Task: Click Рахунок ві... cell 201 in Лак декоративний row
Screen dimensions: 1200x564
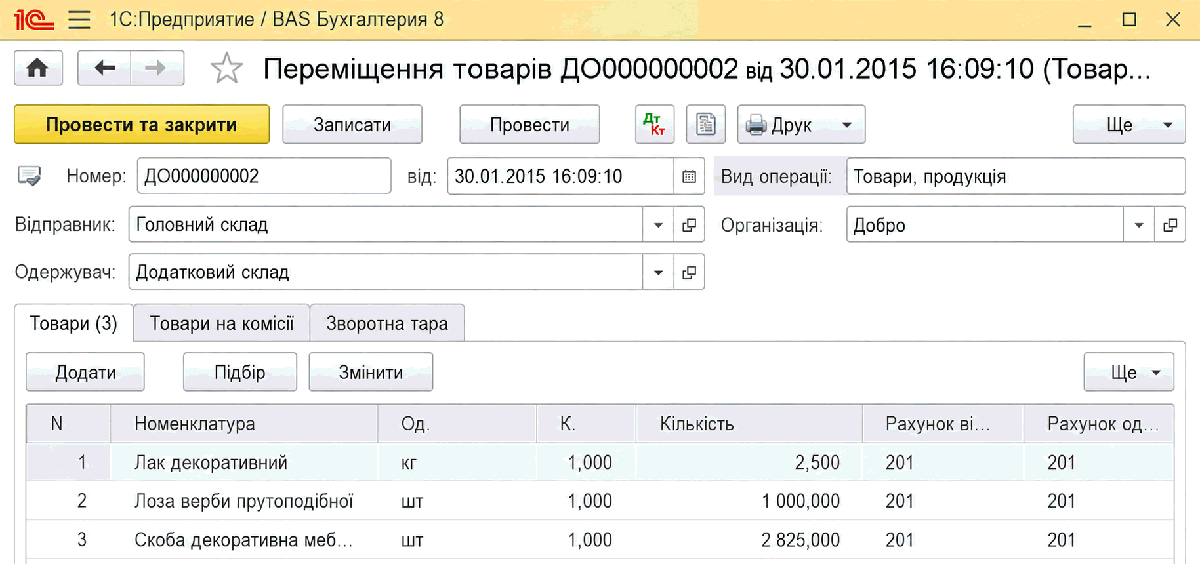Action: pyautogui.click(x=943, y=463)
